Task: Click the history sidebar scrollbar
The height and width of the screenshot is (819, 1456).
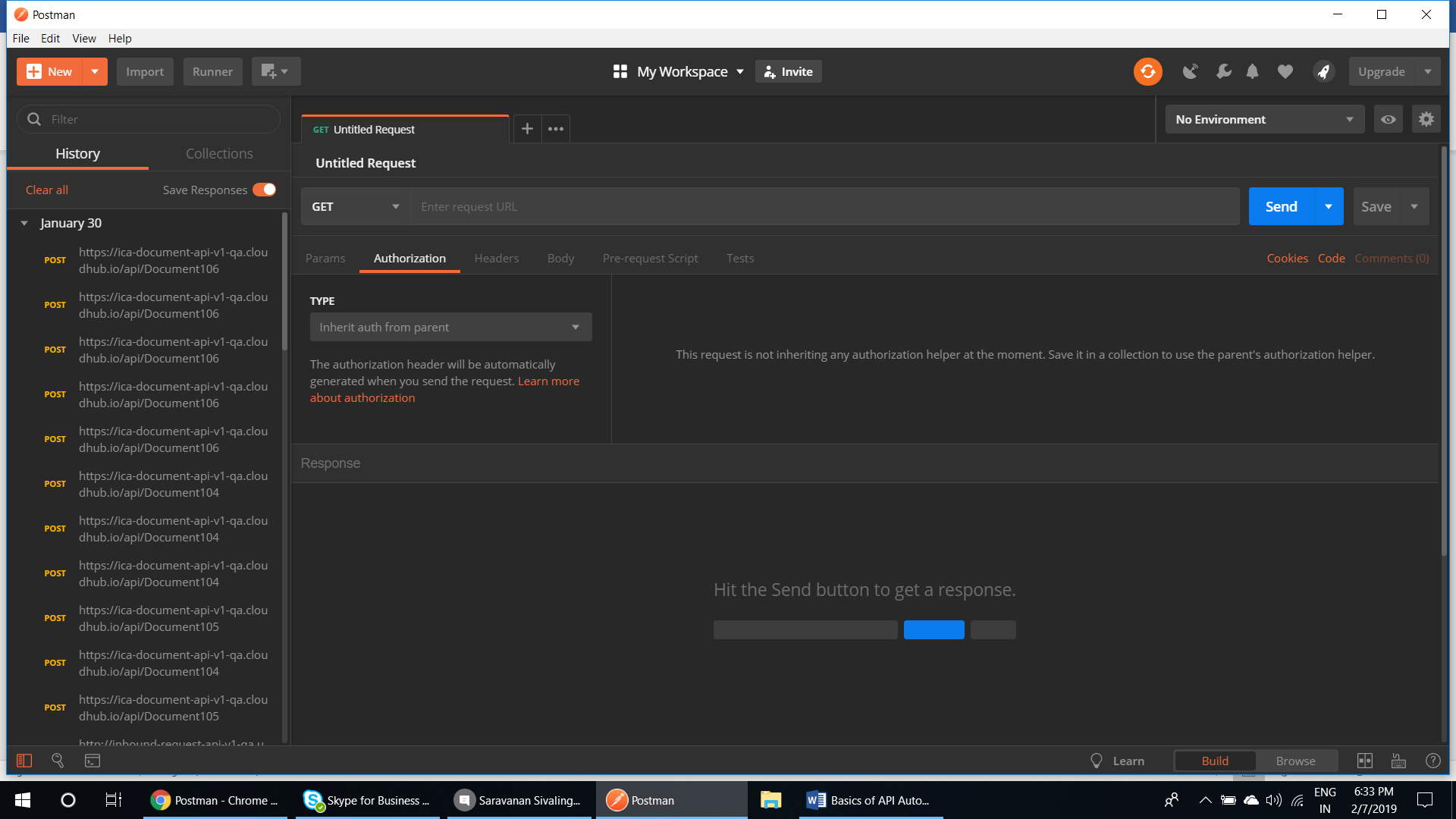Action: pyautogui.click(x=285, y=281)
